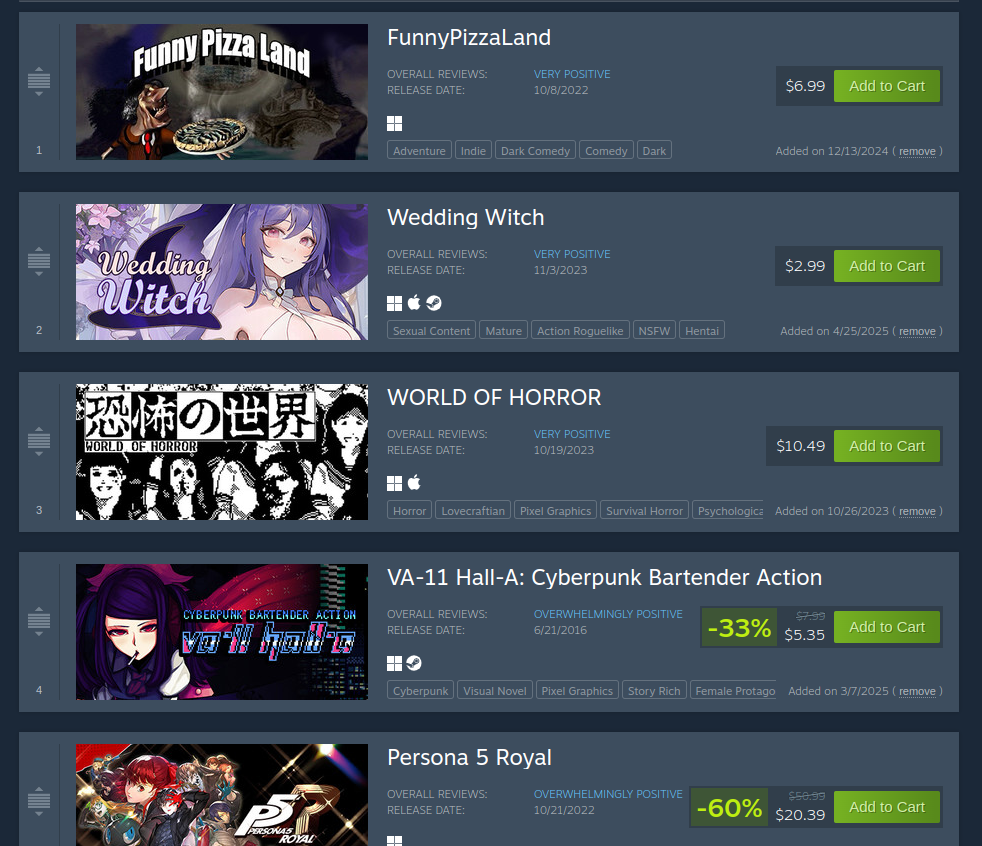The height and width of the screenshot is (846, 982).
Task: Add FunnyPizzaLand to cart
Action: click(x=886, y=86)
